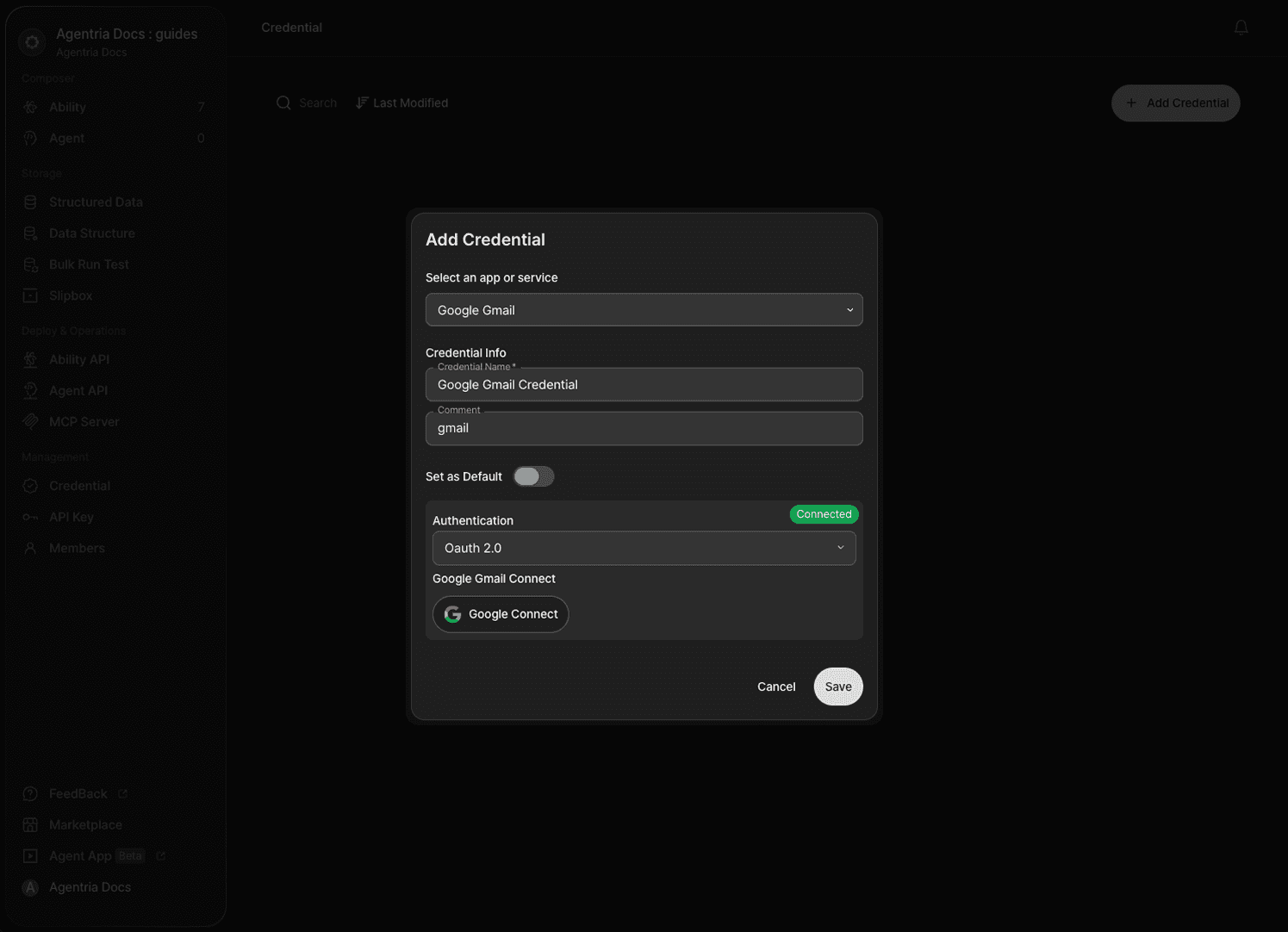Screen dimensions: 1288x932
Task: Click the notification bell icon
Action: [x=1241, y=28]
